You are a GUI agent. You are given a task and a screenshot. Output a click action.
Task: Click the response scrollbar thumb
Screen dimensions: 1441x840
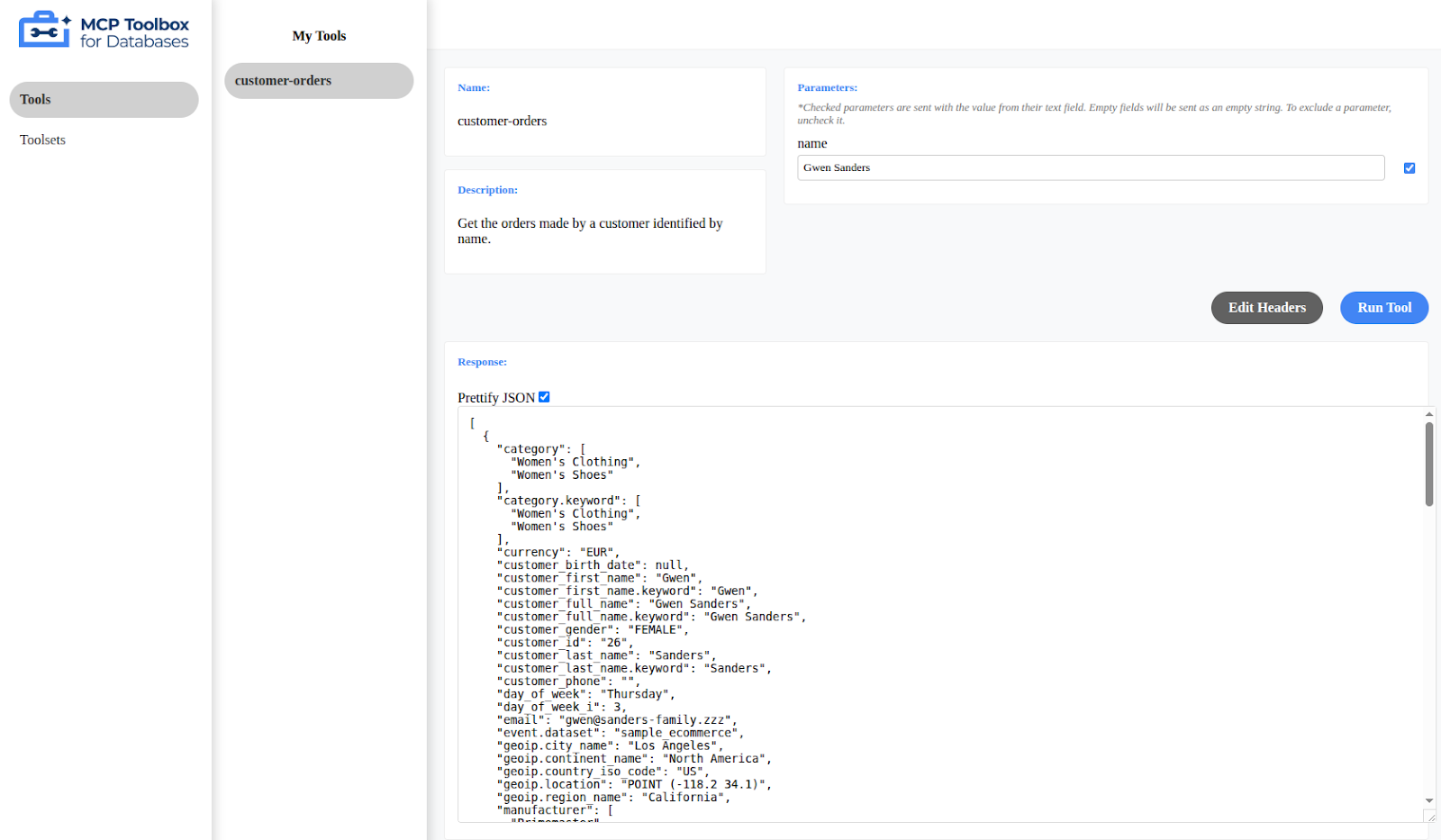click(1429, 464)
